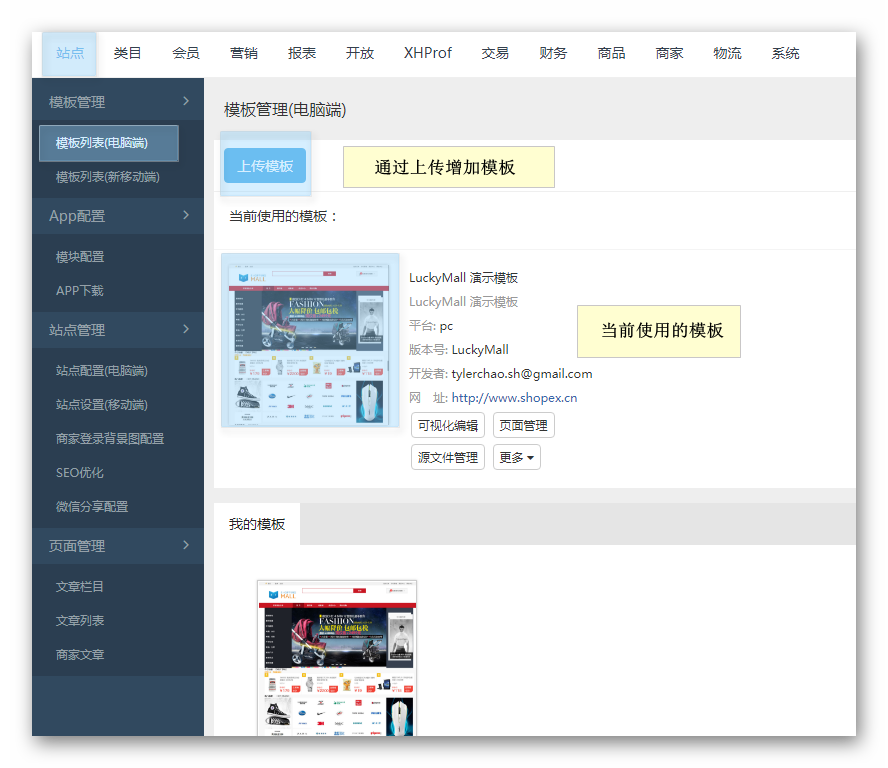Open the 开放 tab
The width and height of the screenshot is (888, 768).
click(x=360, y=54)
